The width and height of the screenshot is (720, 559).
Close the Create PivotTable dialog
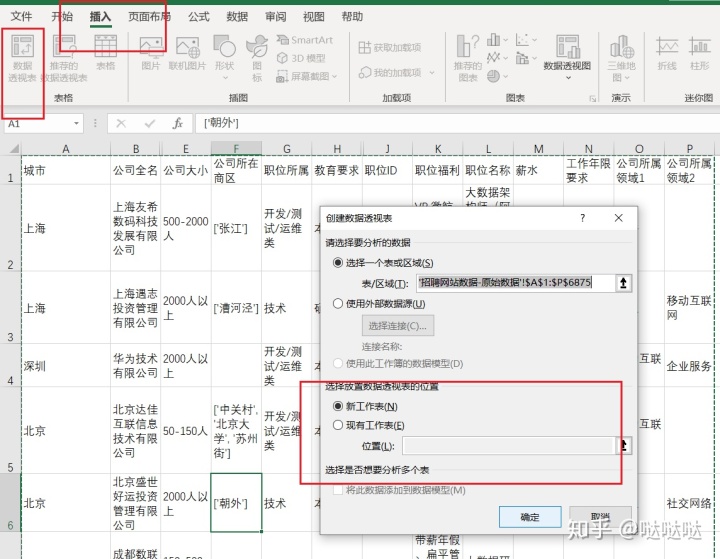[619, 218]
